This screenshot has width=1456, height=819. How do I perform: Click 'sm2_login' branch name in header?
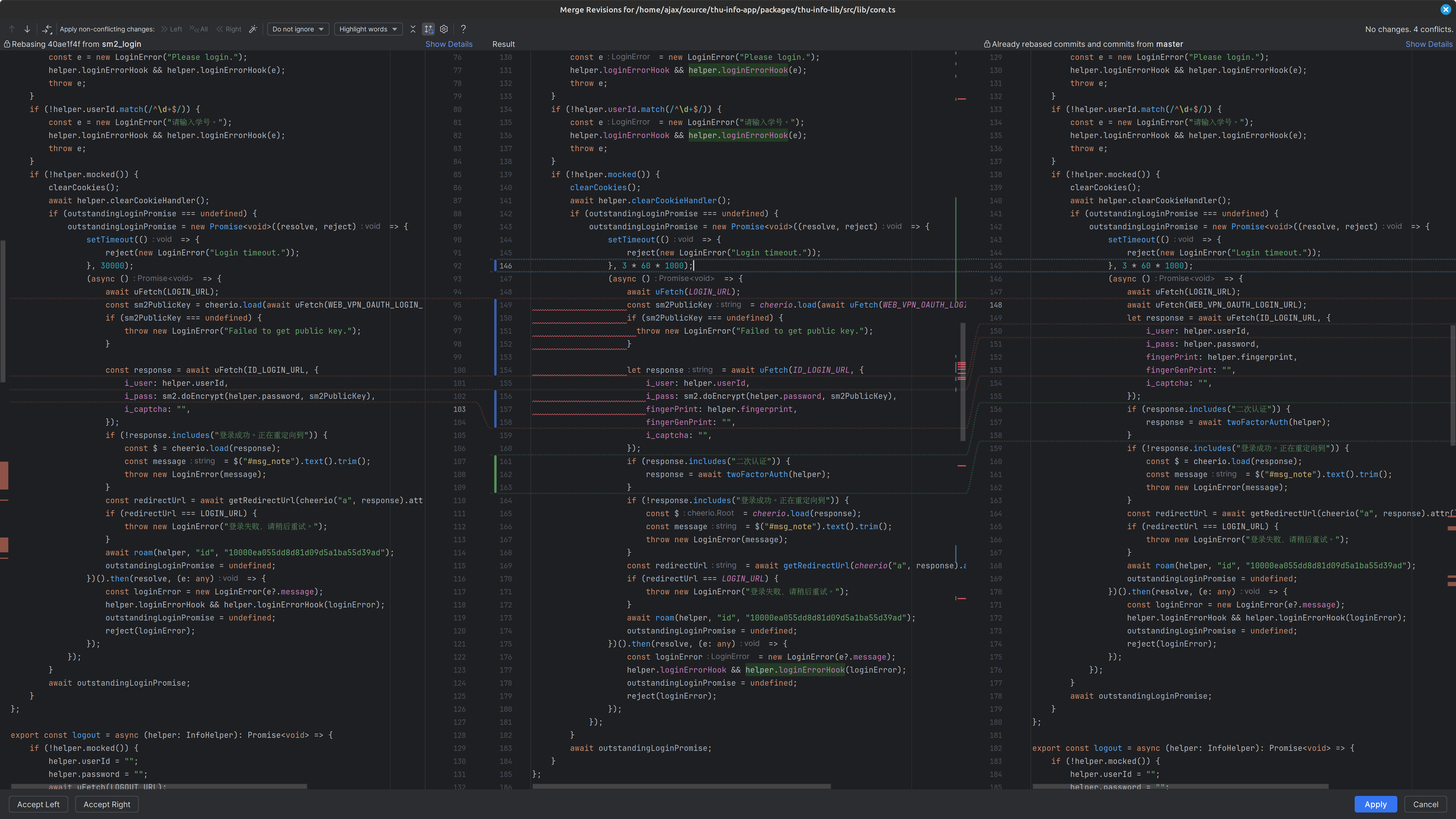pyautogui.click(x=121, y=44)
